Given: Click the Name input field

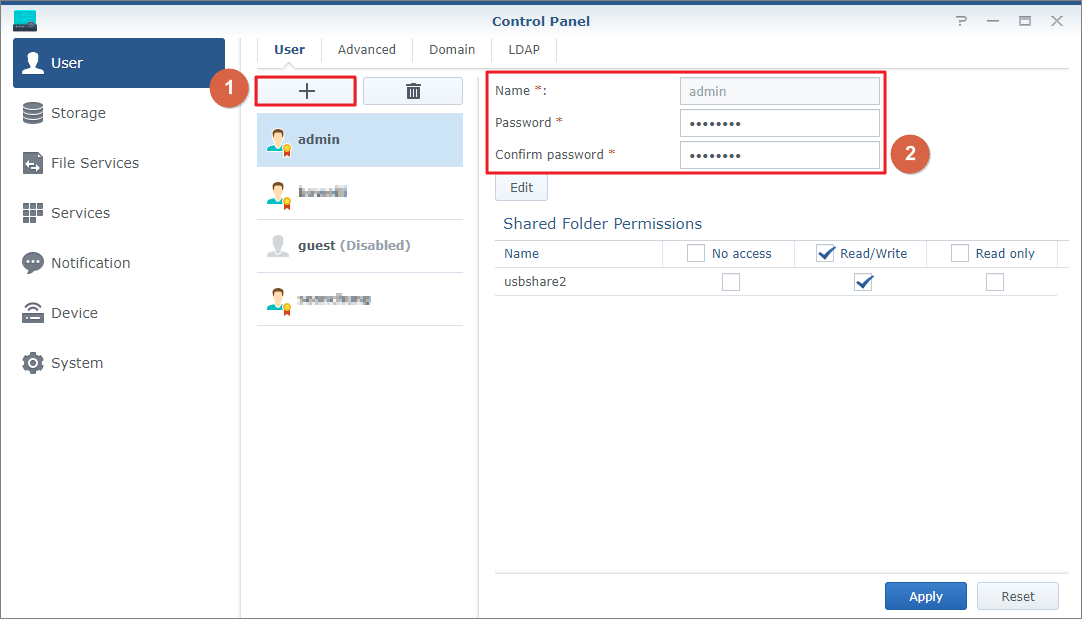Looking at the screenshot, I should (779, 90).
